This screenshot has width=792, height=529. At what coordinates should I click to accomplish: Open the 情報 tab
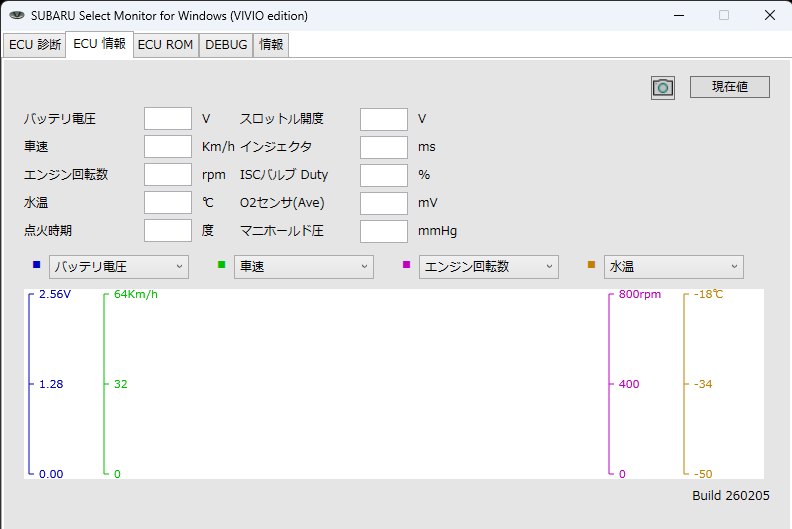click(270, 45)
